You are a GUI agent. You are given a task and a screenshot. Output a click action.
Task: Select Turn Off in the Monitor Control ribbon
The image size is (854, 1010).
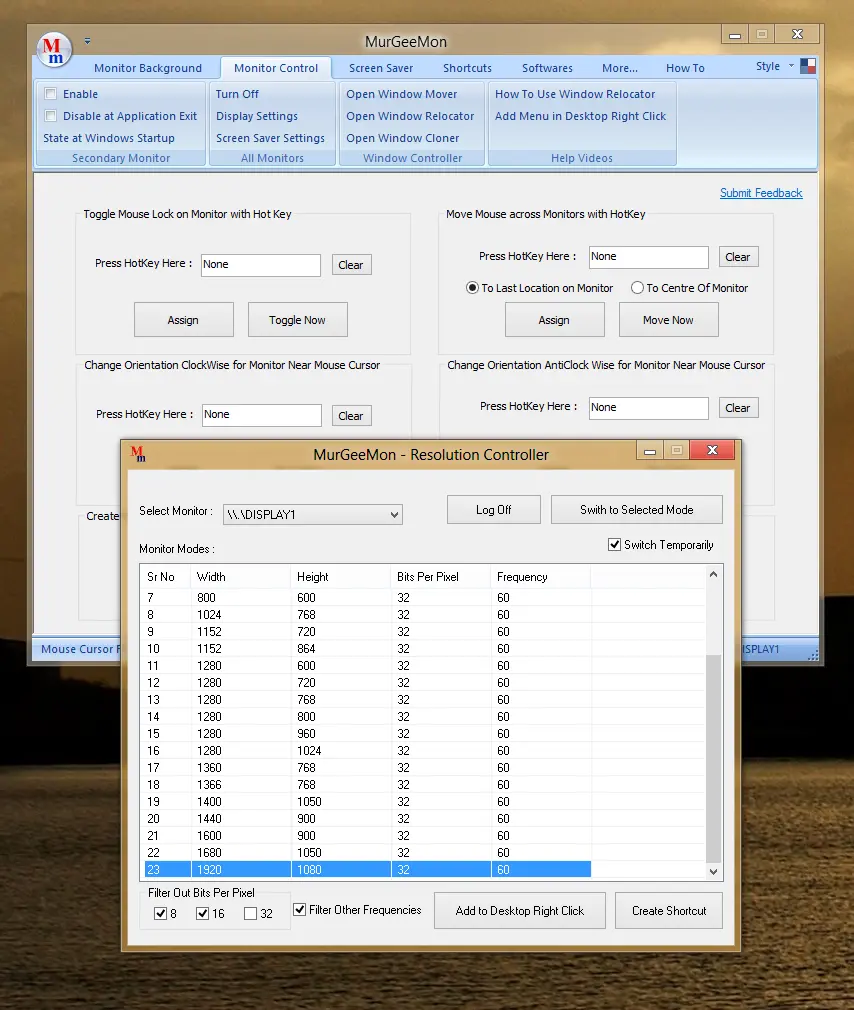(237, 94)
